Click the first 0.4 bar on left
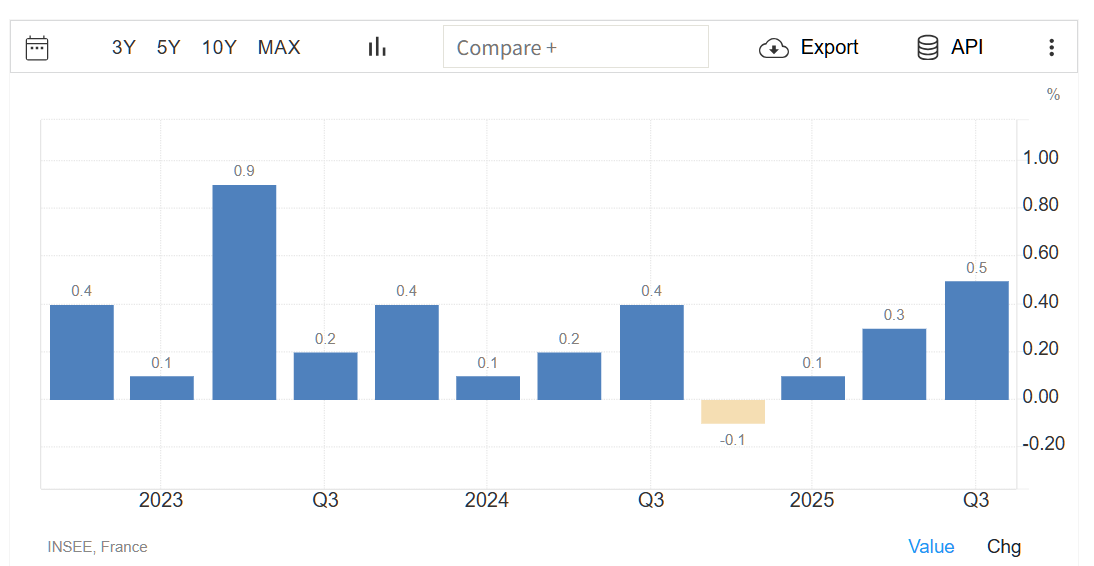The height and width of the screenshot is (566, 1094). [x=82, y=352]
